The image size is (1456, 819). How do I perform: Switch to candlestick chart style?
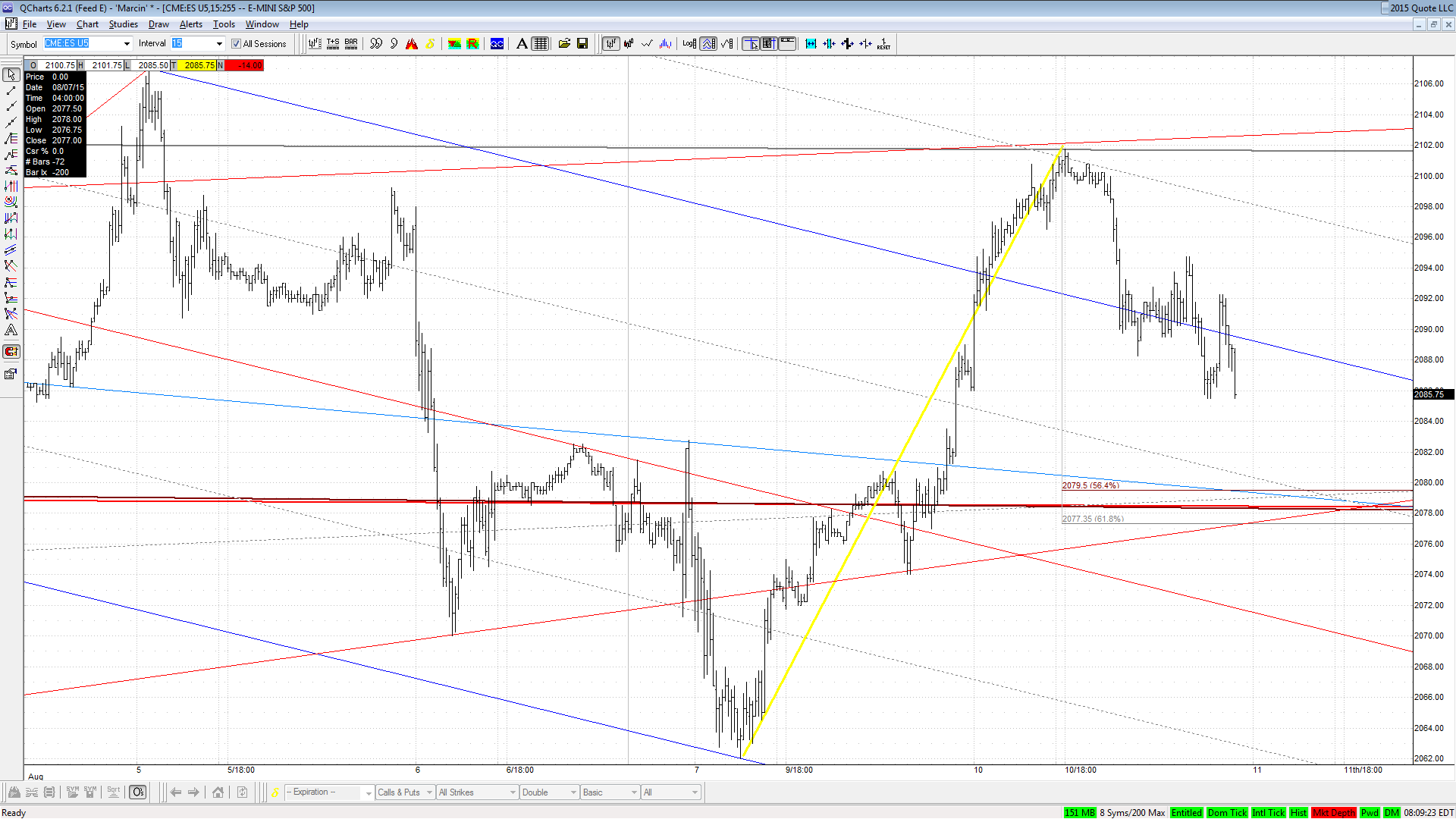pos(629,44)
